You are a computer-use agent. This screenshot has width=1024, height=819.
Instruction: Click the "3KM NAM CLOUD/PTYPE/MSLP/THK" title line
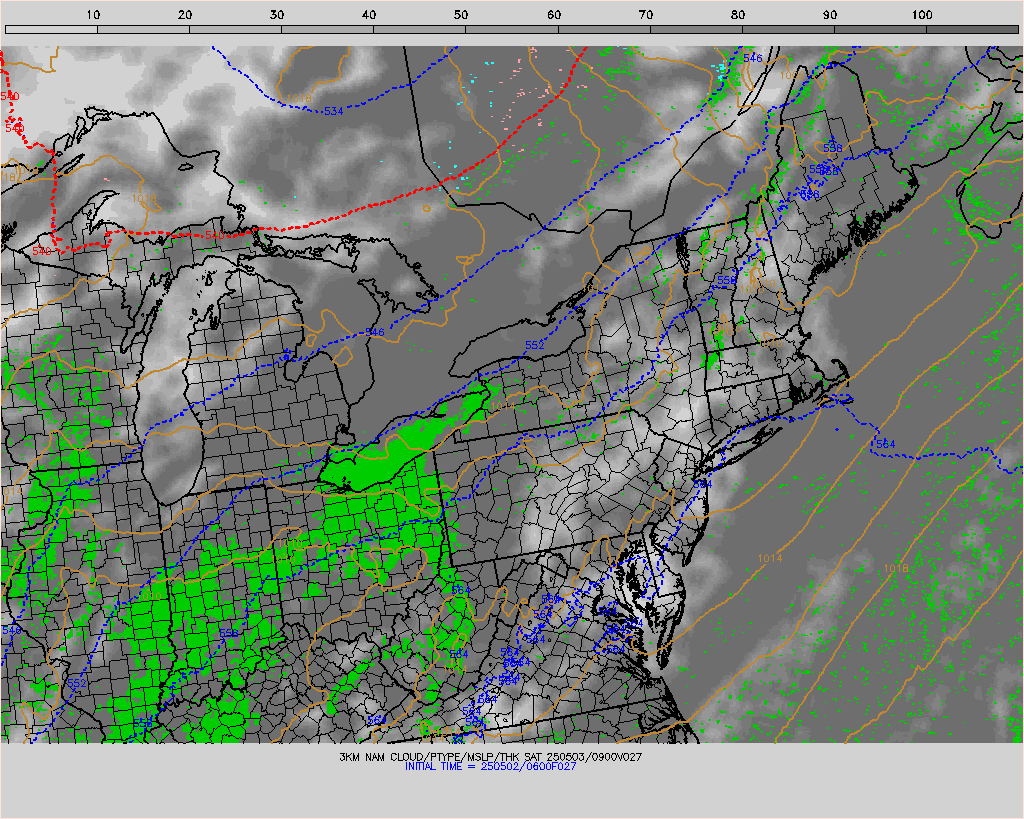coord(490,757)
